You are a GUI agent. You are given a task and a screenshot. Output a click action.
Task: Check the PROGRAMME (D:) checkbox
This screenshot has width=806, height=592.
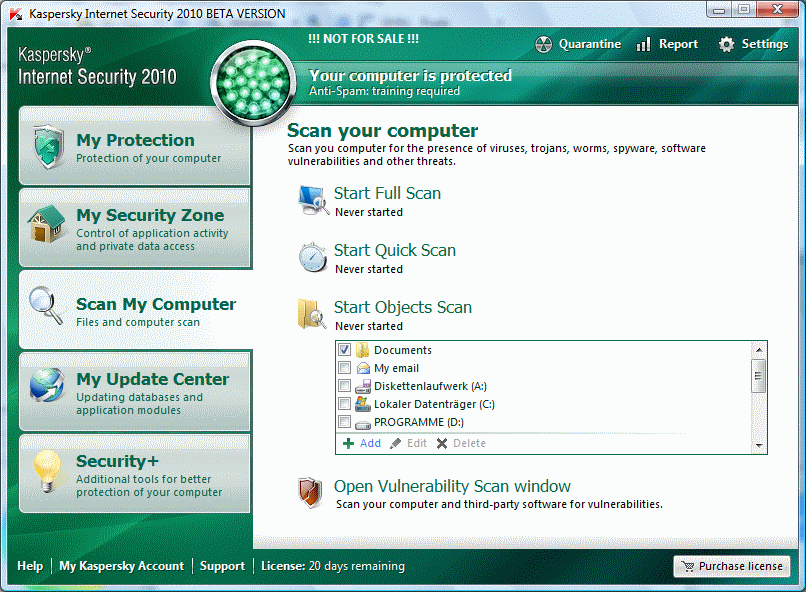344,422
